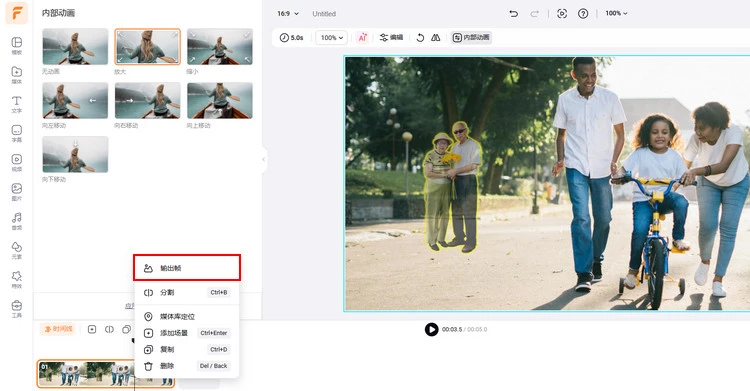The image size is (750, 391).
Task: Click the AI tools icon
Action: 363,37
